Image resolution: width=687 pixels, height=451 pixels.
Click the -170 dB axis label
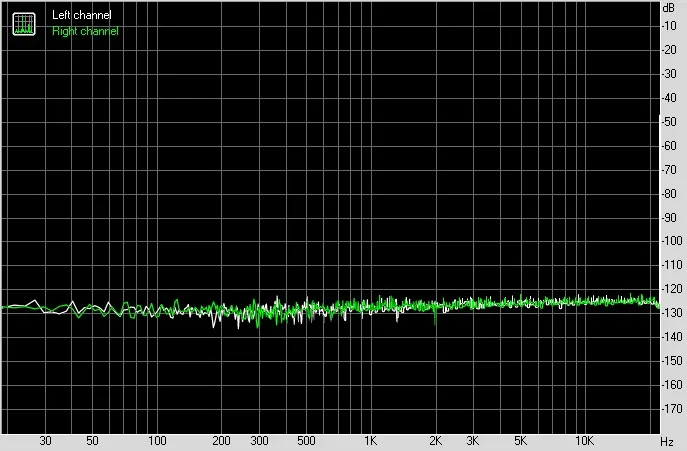click(672, 408)
